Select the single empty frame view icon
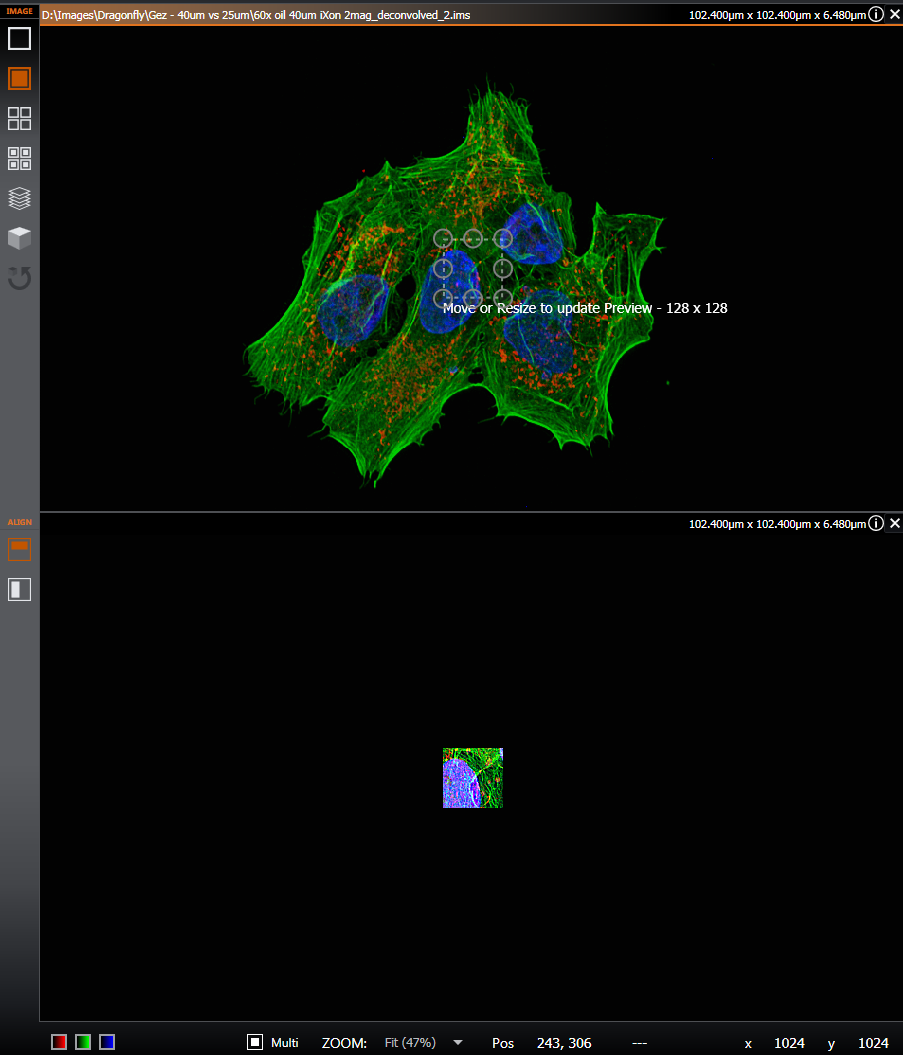The height and width of the screenshot is (1055, 903). tap(20, 39)
